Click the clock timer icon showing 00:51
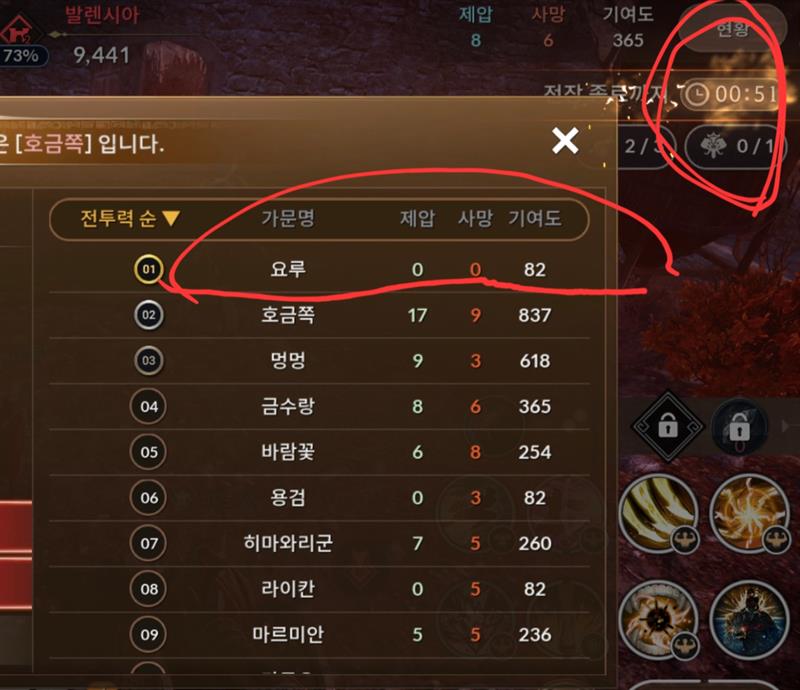Viewport: 800px width, 690px height. 697,94
